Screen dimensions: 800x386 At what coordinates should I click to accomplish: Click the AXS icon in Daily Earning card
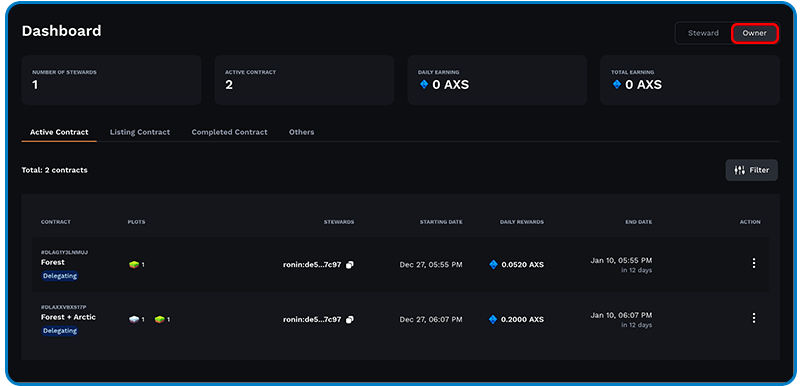point(423,85)
